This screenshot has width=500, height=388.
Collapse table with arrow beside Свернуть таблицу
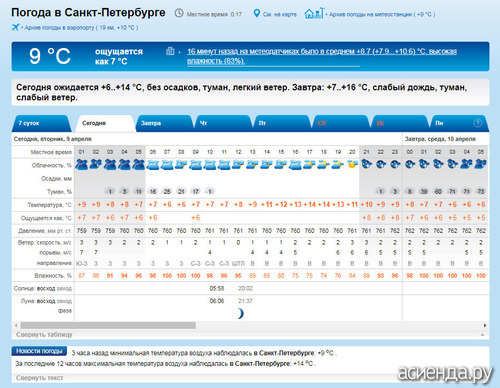point(483,335)
